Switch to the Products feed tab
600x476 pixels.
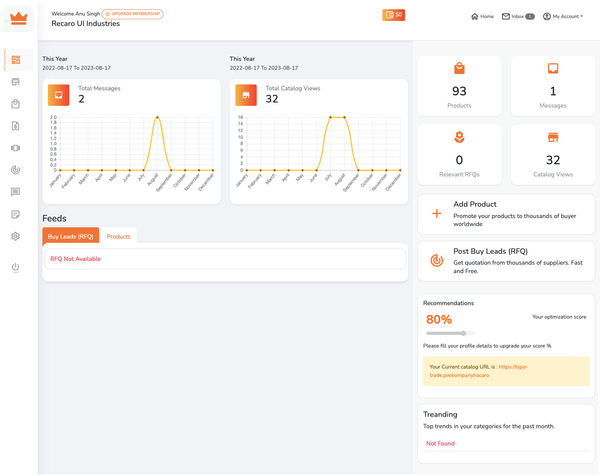click(118, 236)
